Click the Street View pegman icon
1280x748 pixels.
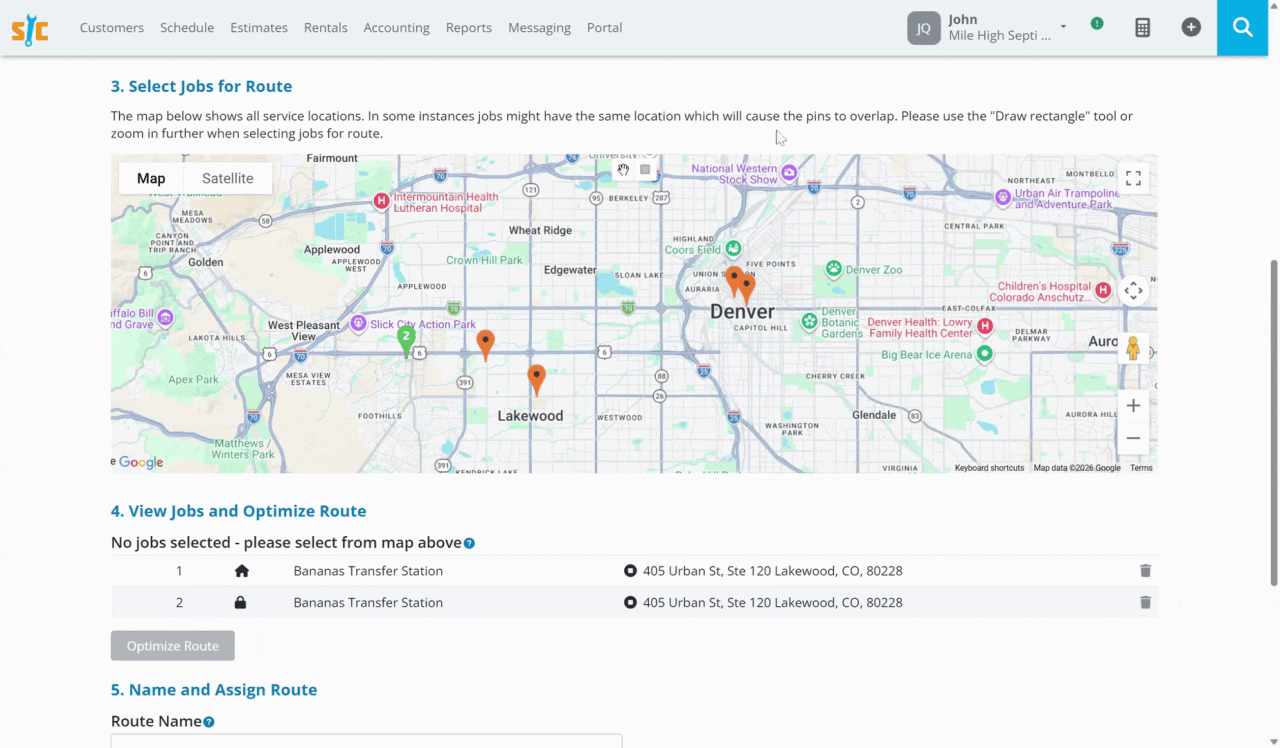point(1133,348)
